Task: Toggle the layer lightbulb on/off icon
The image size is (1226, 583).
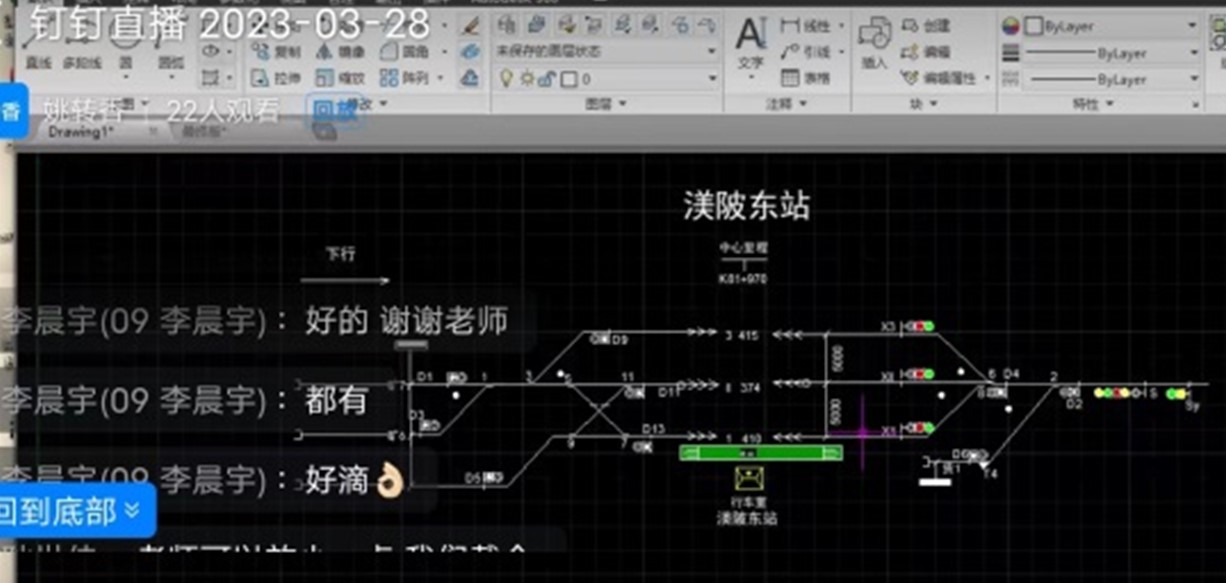Action: pos(506,78)
